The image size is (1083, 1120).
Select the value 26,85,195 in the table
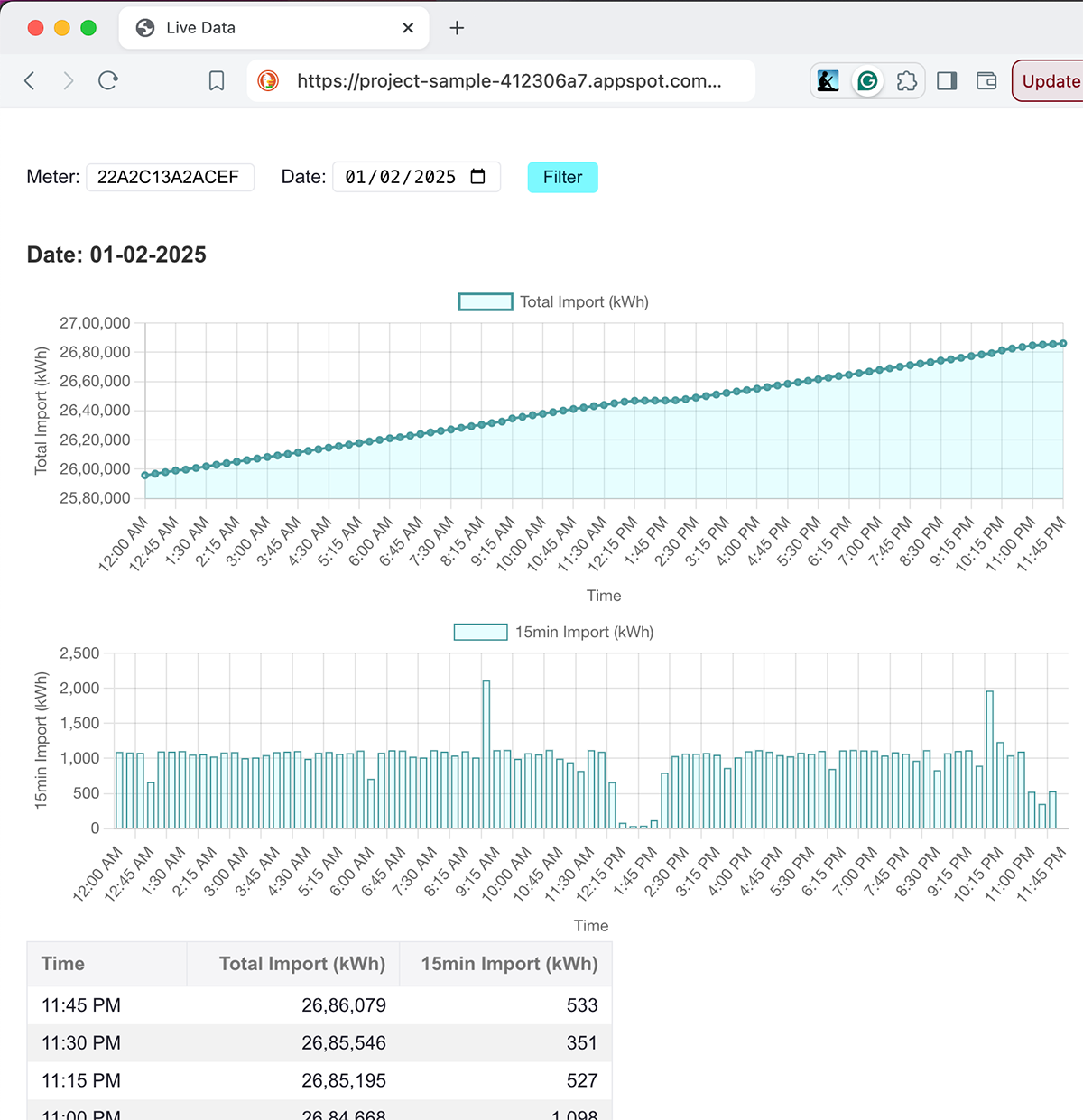[x=344, y=1080]
